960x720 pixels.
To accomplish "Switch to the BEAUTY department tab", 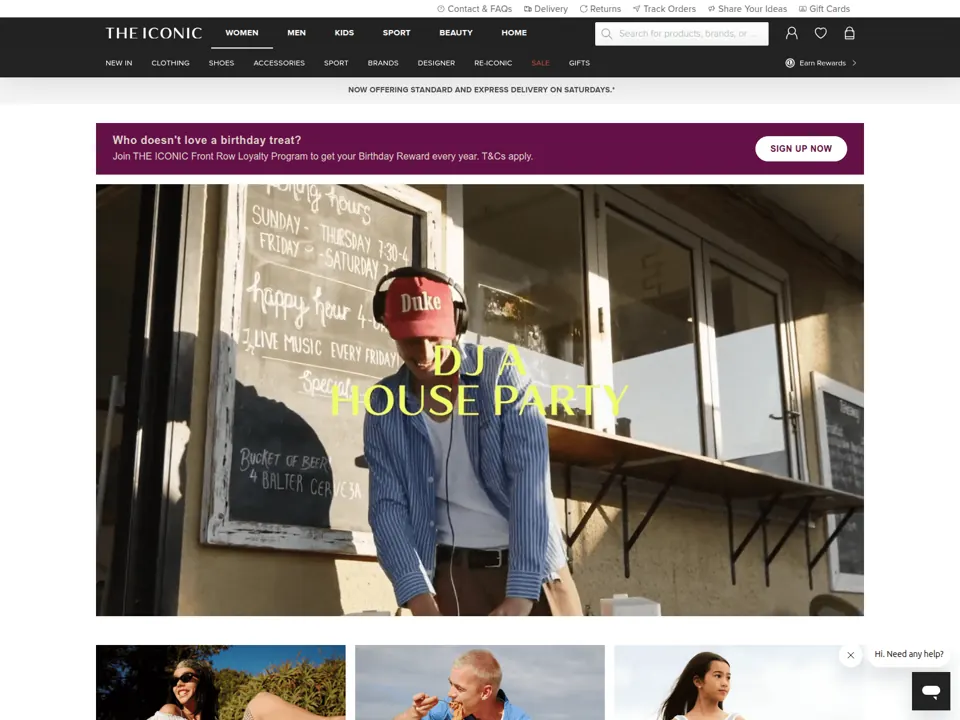I will (x=456, y=33).
